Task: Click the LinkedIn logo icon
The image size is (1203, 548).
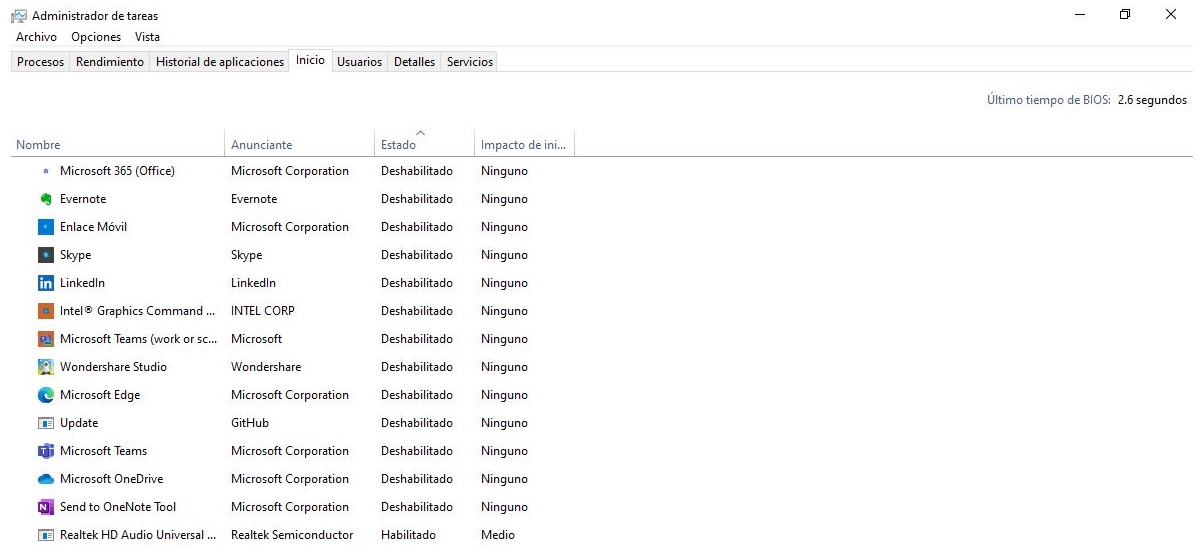Action: [x=46, y=283]
